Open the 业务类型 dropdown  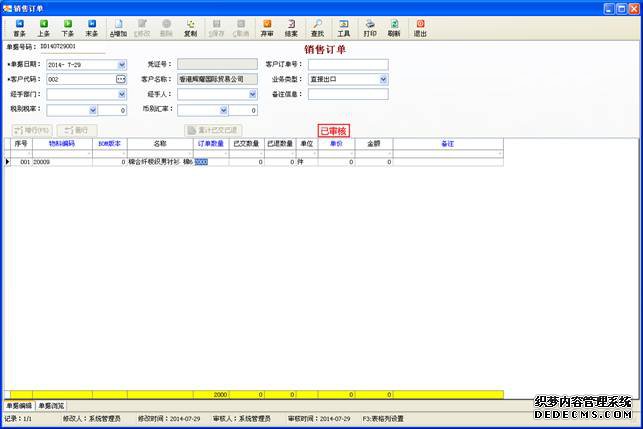tap(383, 79)
